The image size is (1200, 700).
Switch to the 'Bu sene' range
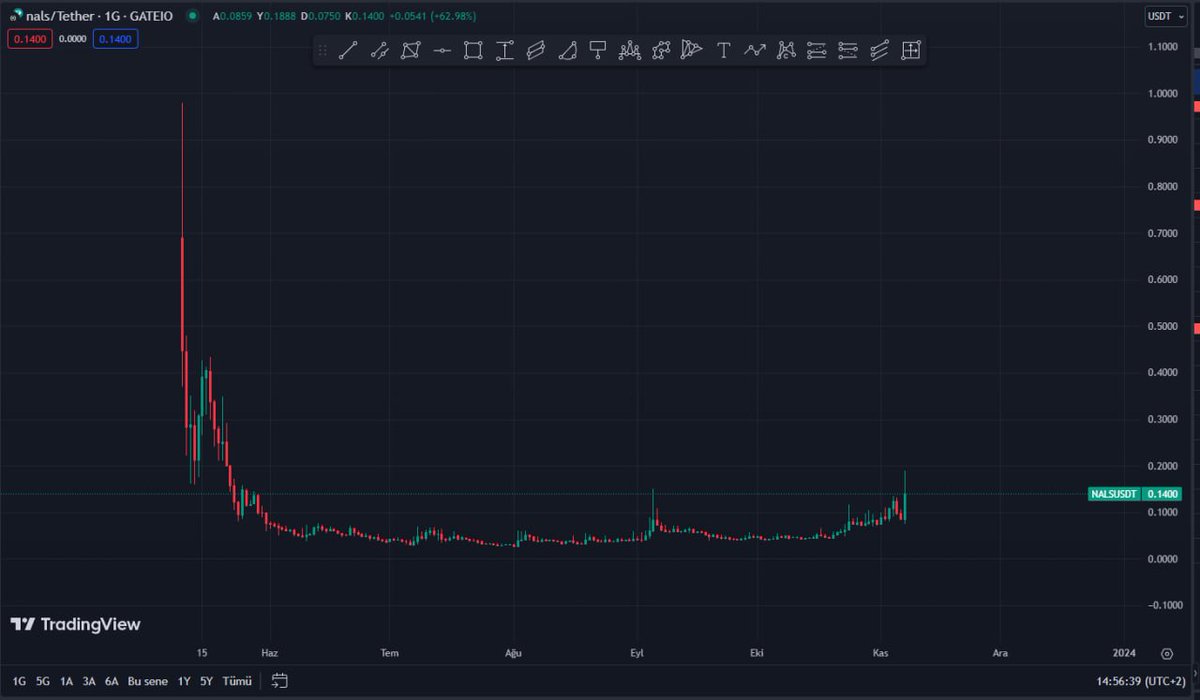tap(147, 680)
